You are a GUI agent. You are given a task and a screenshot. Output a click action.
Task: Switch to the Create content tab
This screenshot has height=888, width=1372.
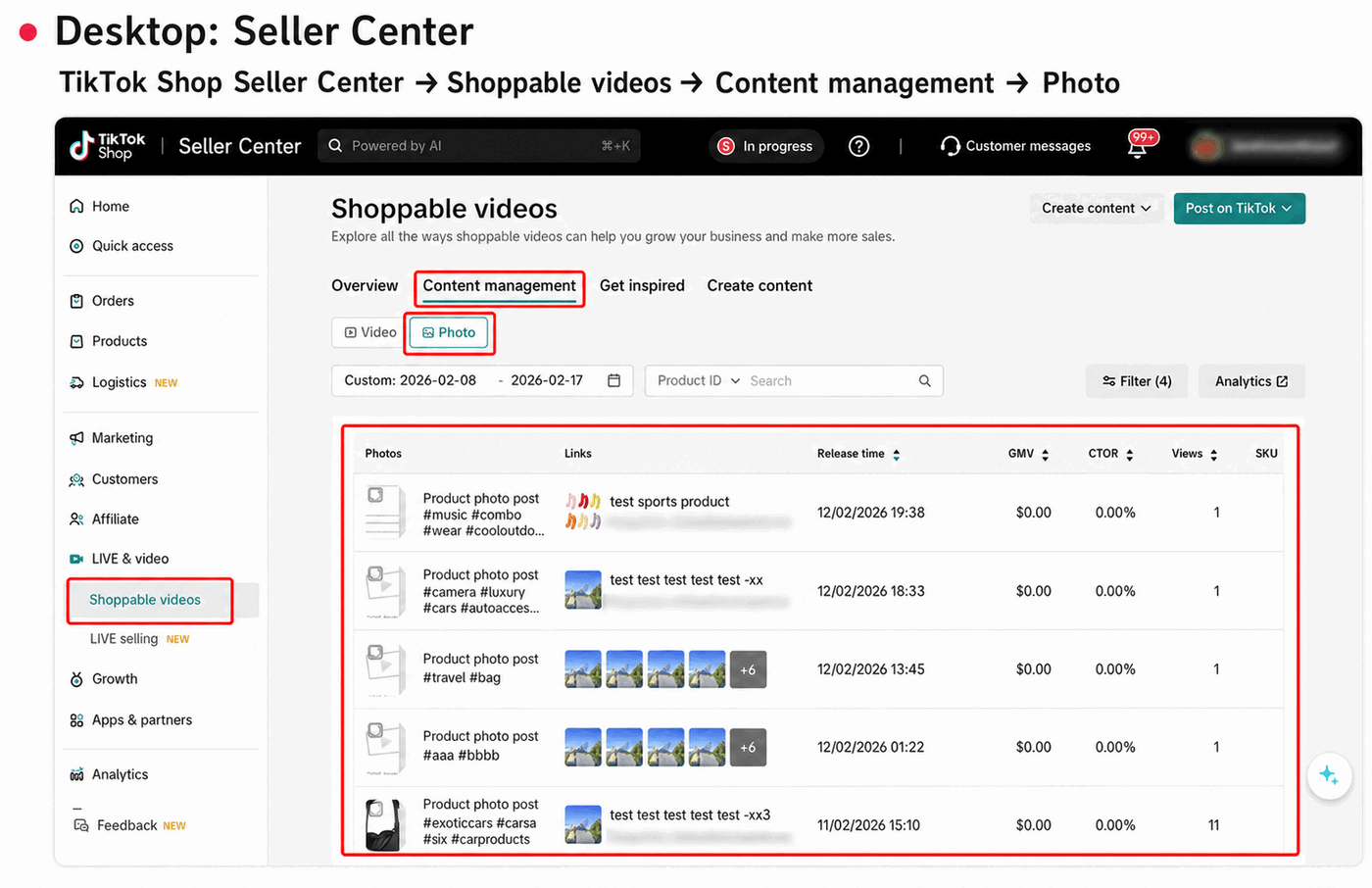point(759,286)
